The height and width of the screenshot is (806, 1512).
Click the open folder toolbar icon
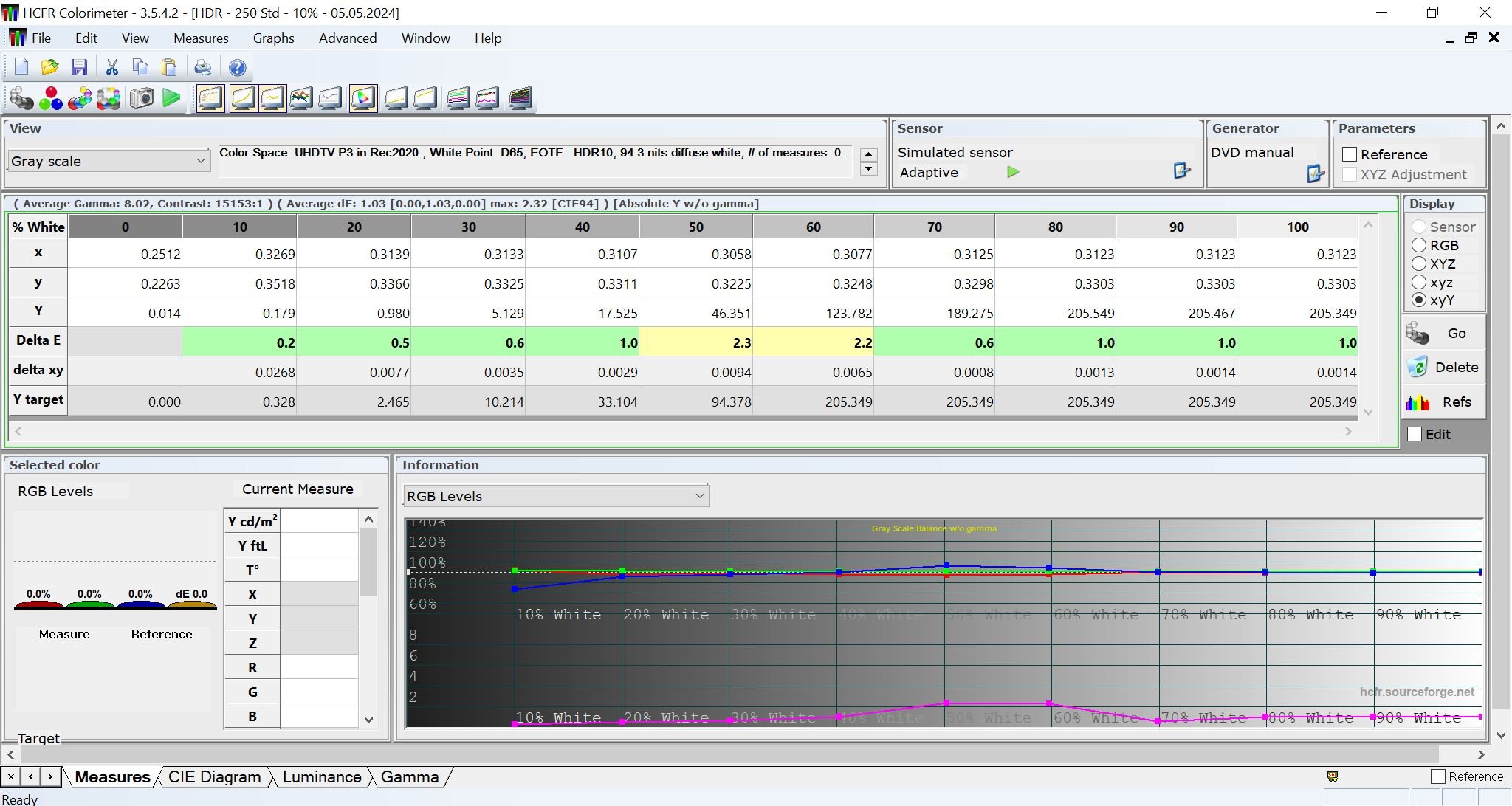pos(49,68)
